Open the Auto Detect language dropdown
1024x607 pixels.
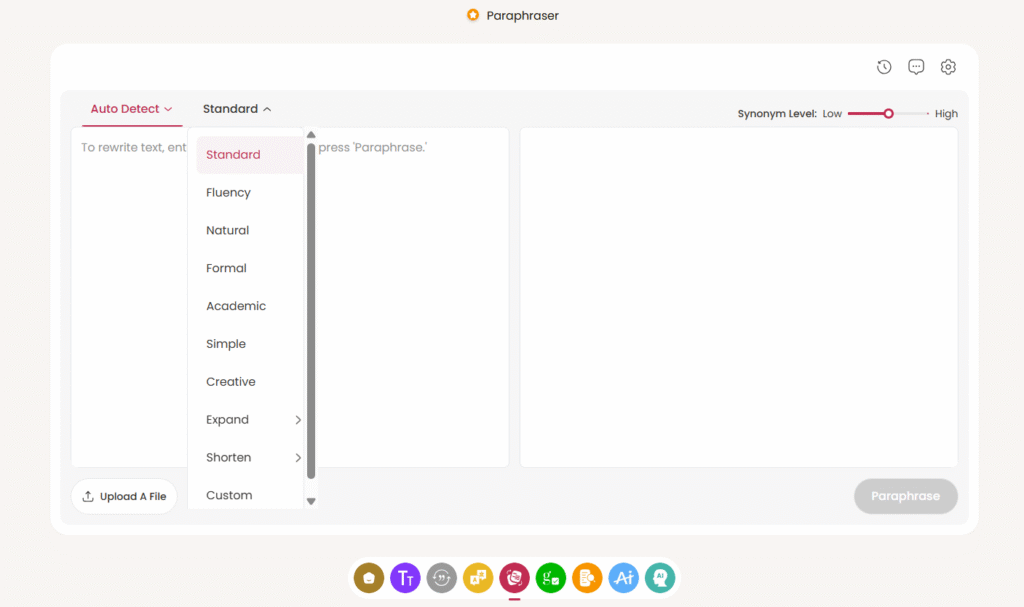tap(131, 109)
